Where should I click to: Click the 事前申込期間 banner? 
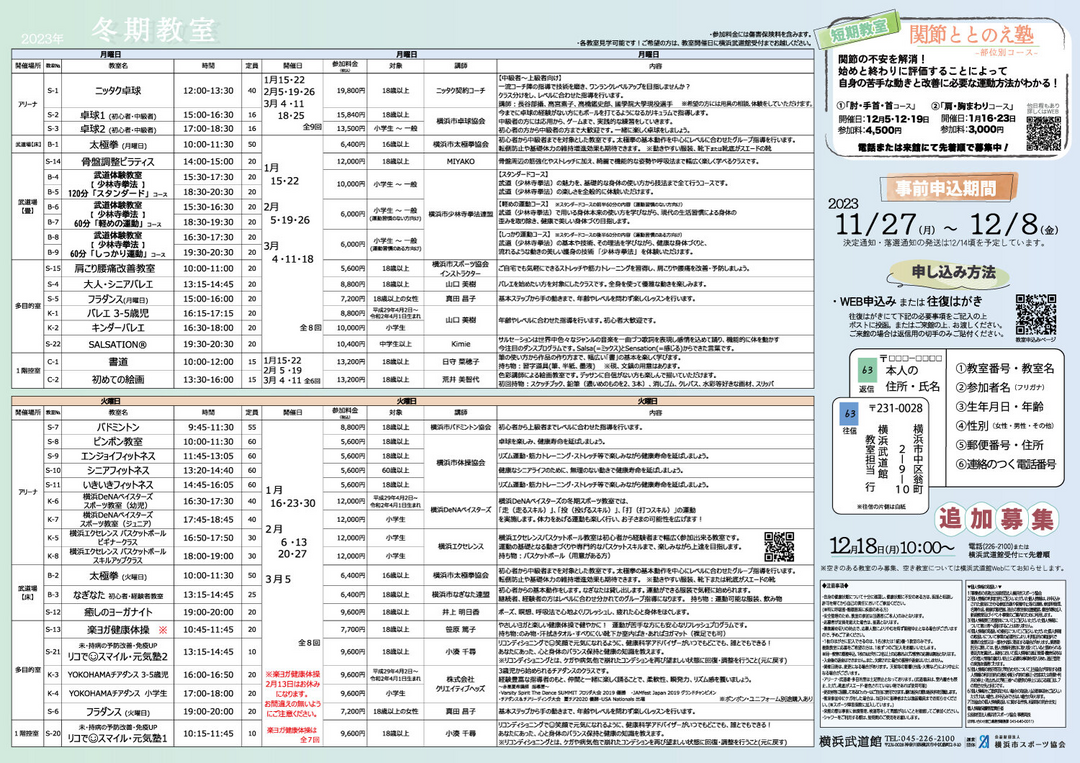[948, 188]
